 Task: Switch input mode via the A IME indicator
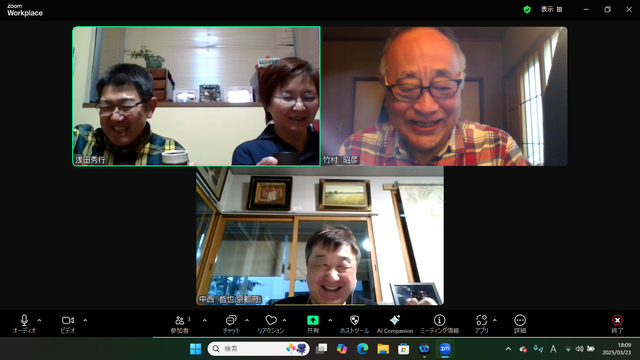(553, 349)
